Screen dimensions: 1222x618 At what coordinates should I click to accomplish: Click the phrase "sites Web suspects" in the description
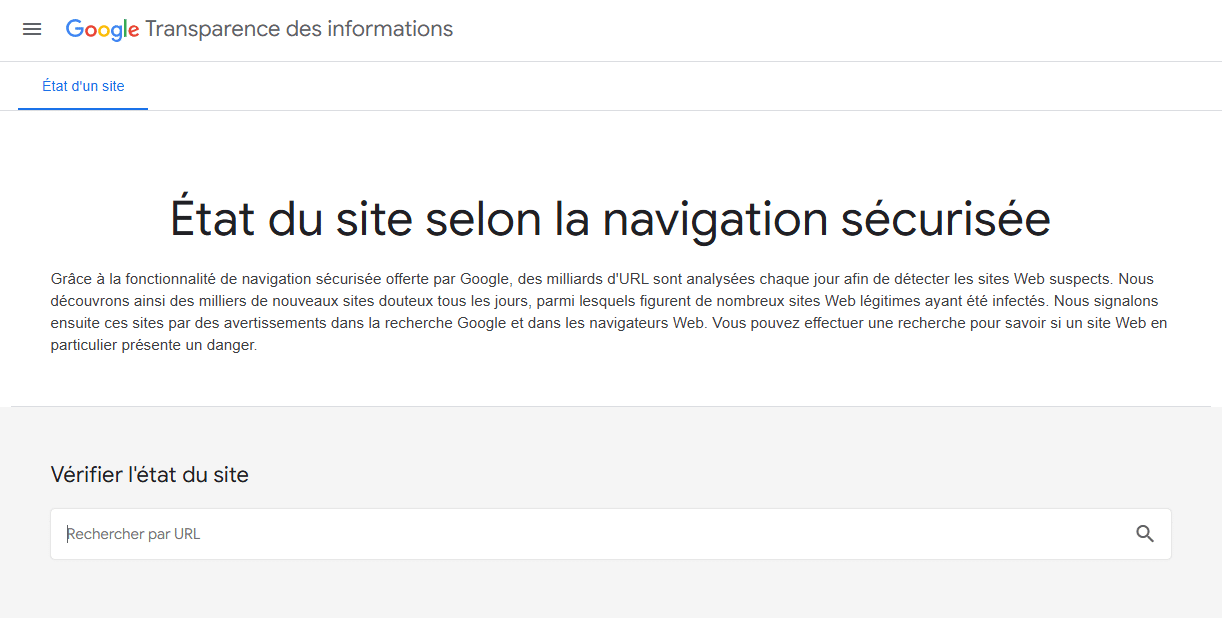[1050, 279]
